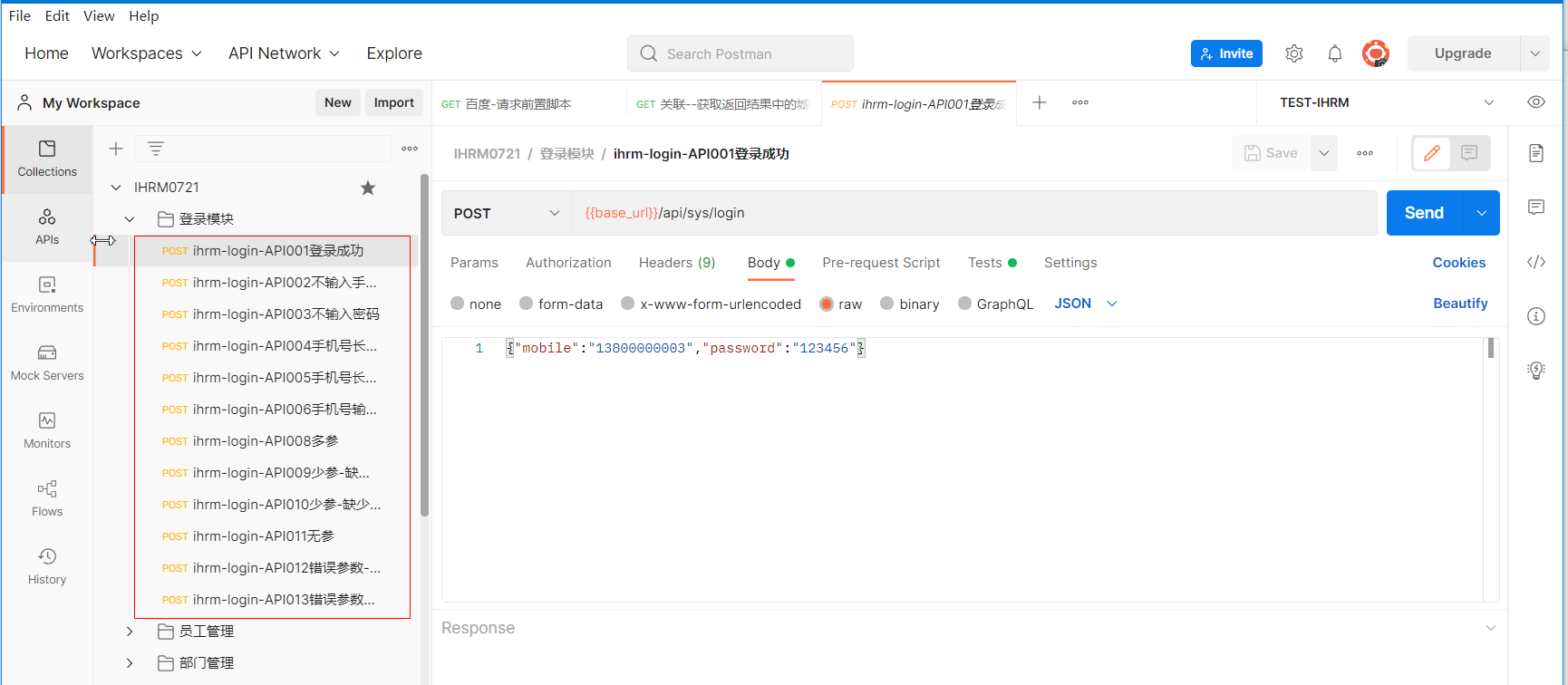Collapse the IHRM0721 collection
Viewport: 1568px width, 685px height.
(x=116, y=188)
